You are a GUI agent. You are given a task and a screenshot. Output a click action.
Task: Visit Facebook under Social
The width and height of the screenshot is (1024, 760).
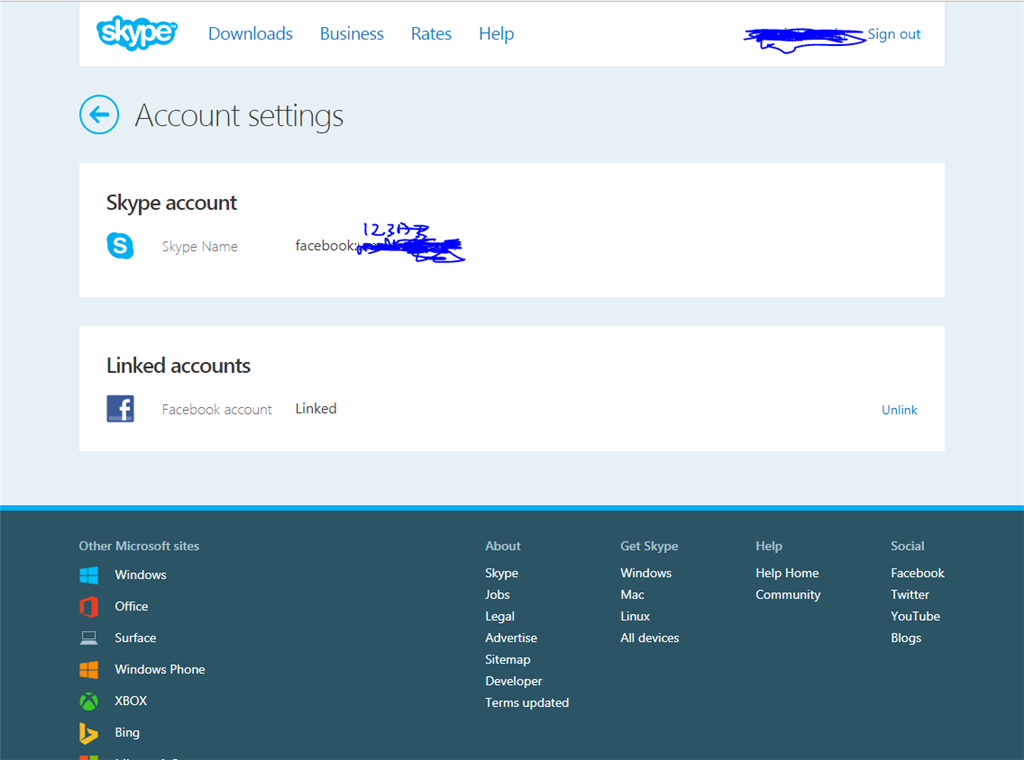917,573
